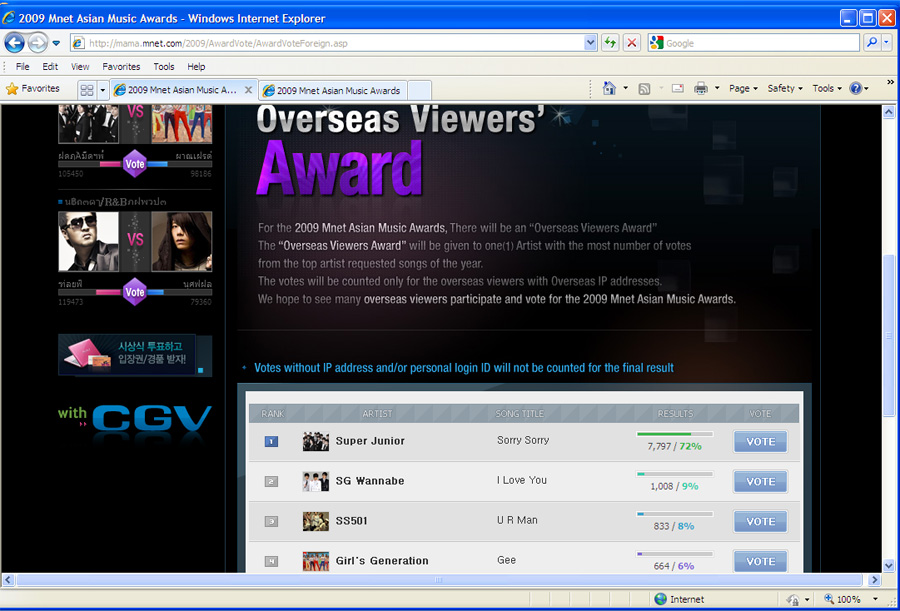The image size is (900, 611).
Task: Click the Google search box
Action: [754, 43]
